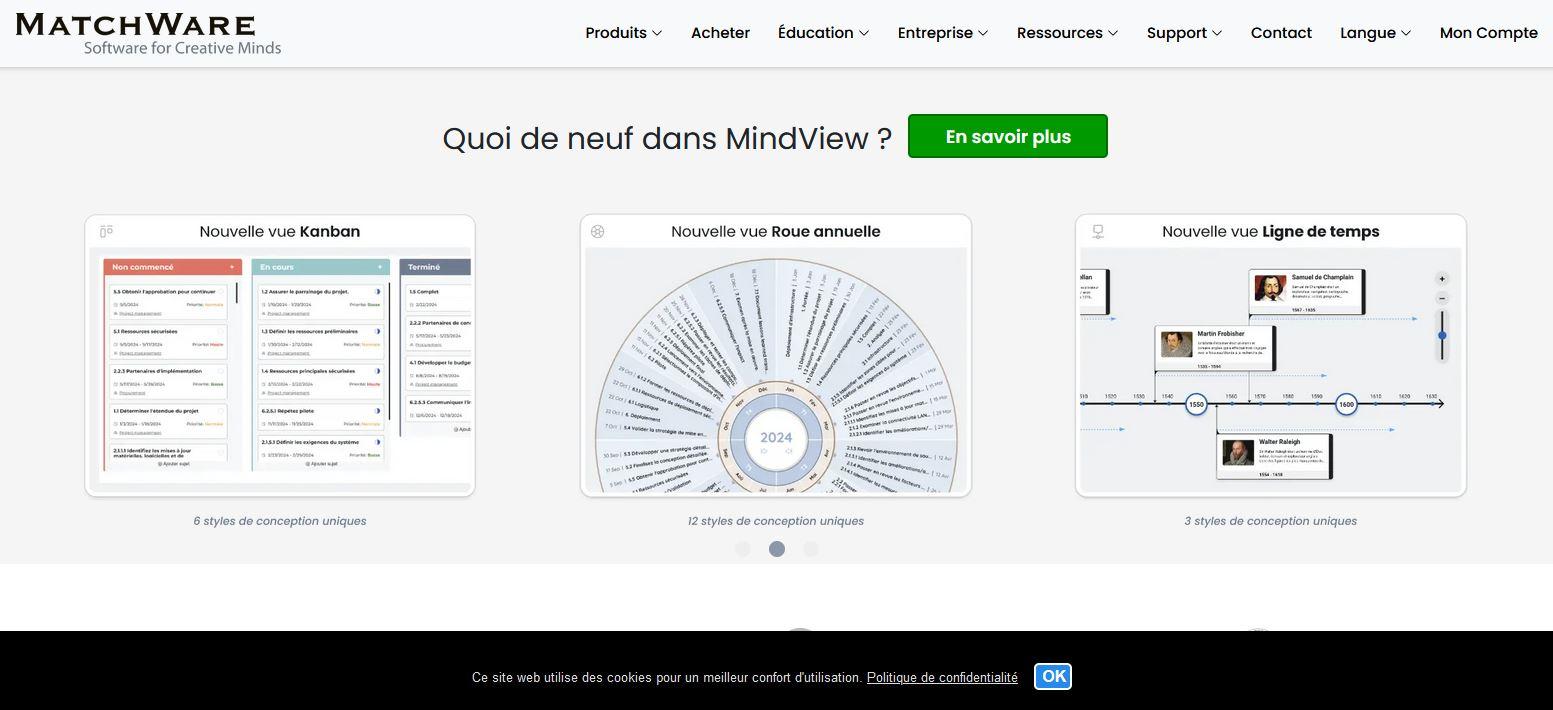
Task: Click the Terminé column header
Action: [x=435, y=267]
